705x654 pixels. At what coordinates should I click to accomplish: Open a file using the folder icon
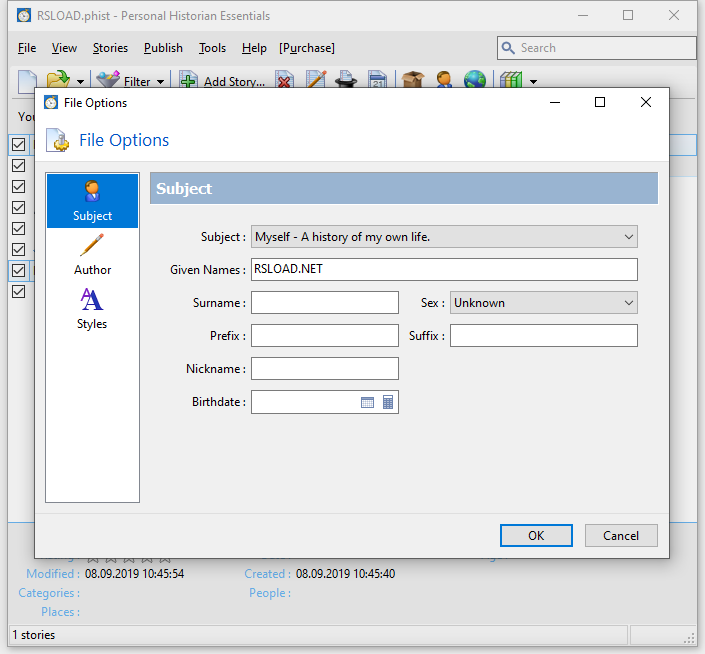click(58, 80)
